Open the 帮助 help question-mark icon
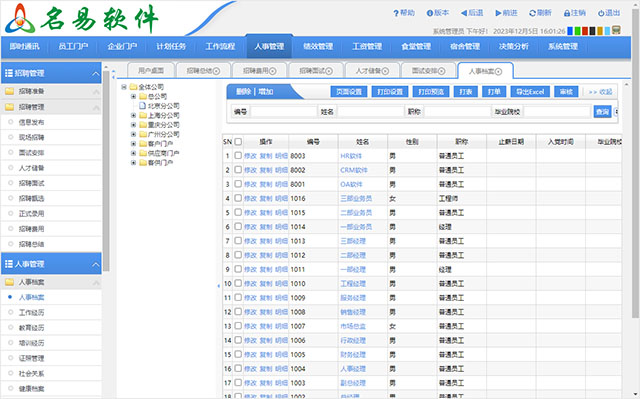Image resolution: width=640 pixels, height=399 pixels. pyautogui.click(x=396, y=13)
